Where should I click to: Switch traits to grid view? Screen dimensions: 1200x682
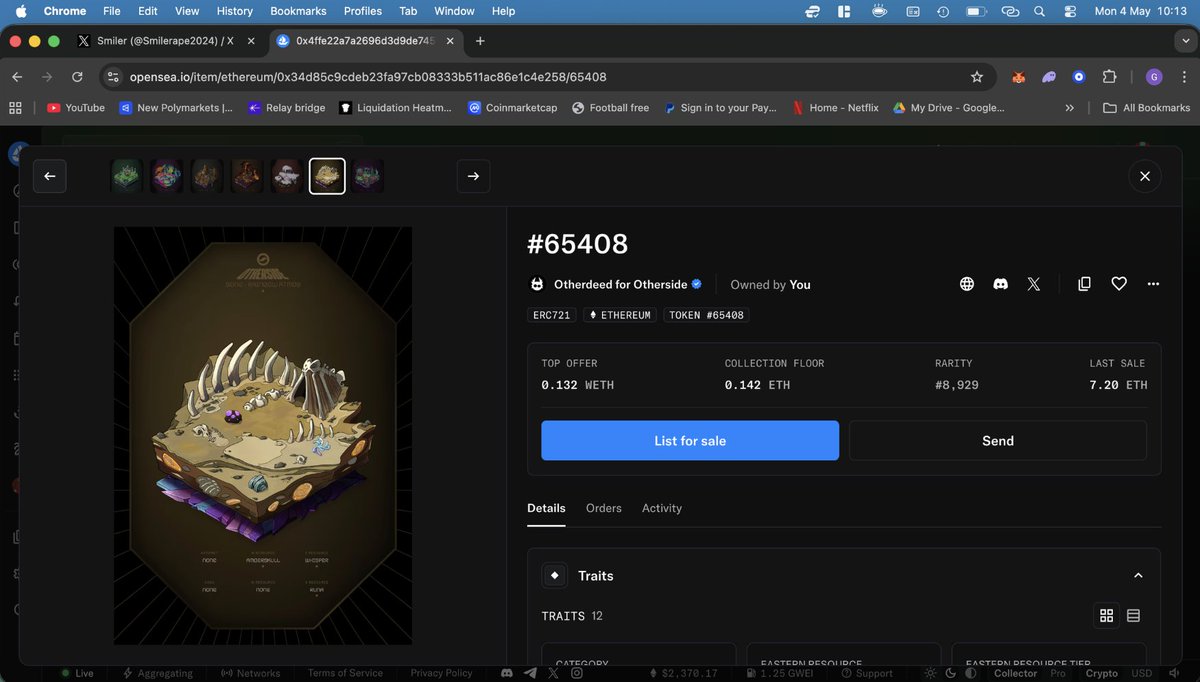1107,616
